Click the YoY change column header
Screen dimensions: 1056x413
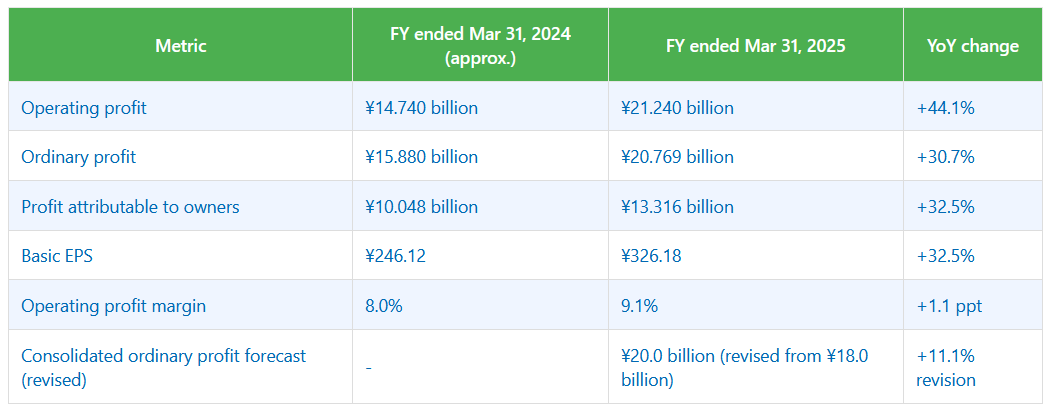coord(974,46)
